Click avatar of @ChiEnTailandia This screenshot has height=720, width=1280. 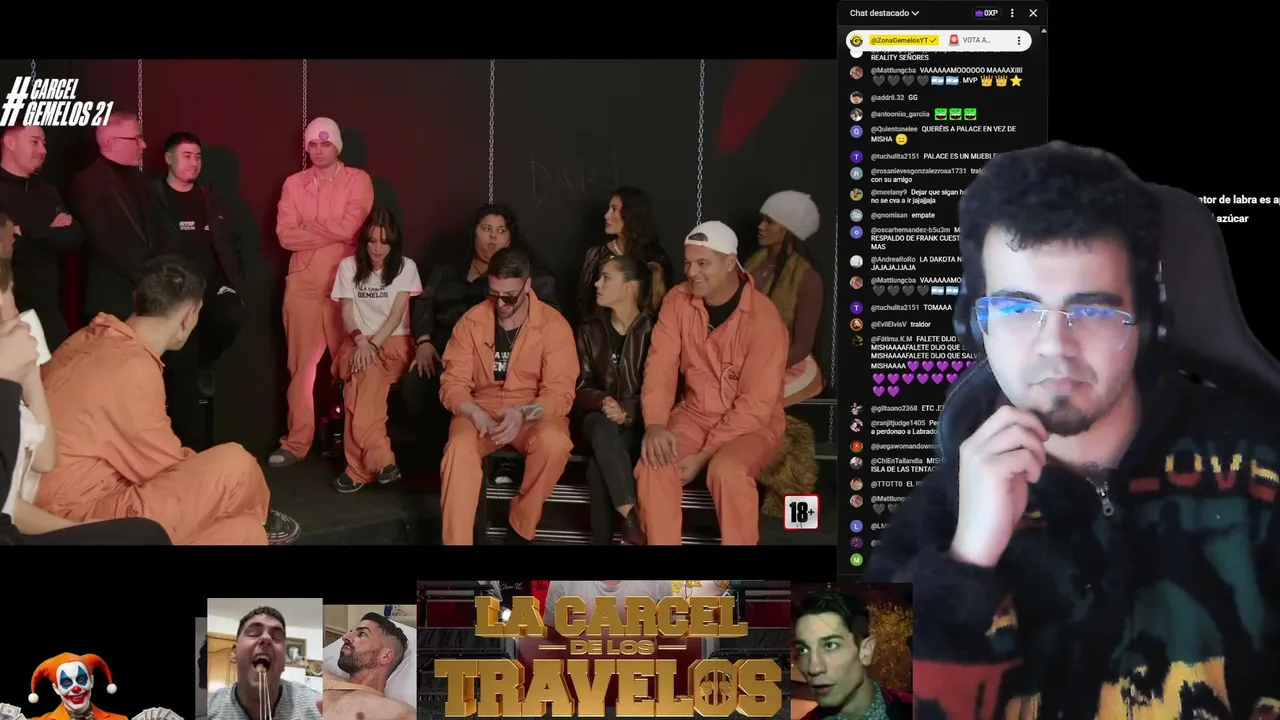[856, 463]
